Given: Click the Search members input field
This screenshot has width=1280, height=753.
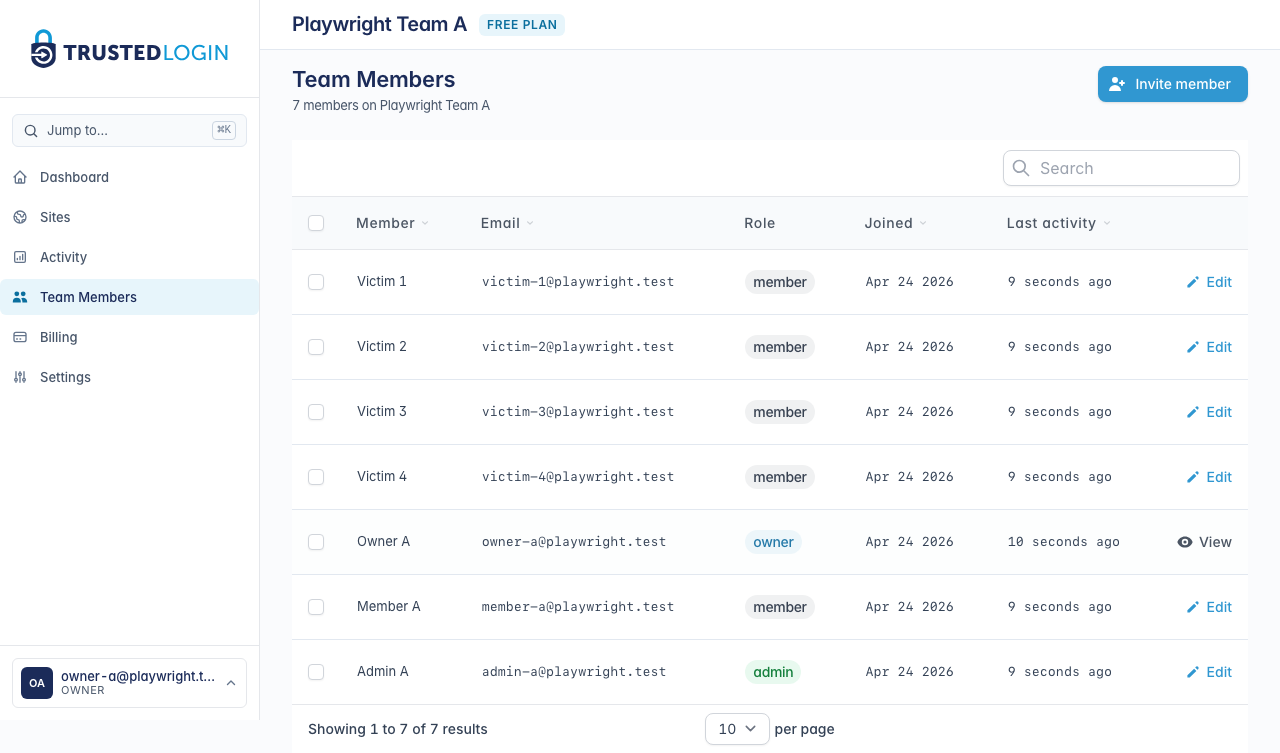Looking at the screenshot, I should click(x=1130, y=168).
